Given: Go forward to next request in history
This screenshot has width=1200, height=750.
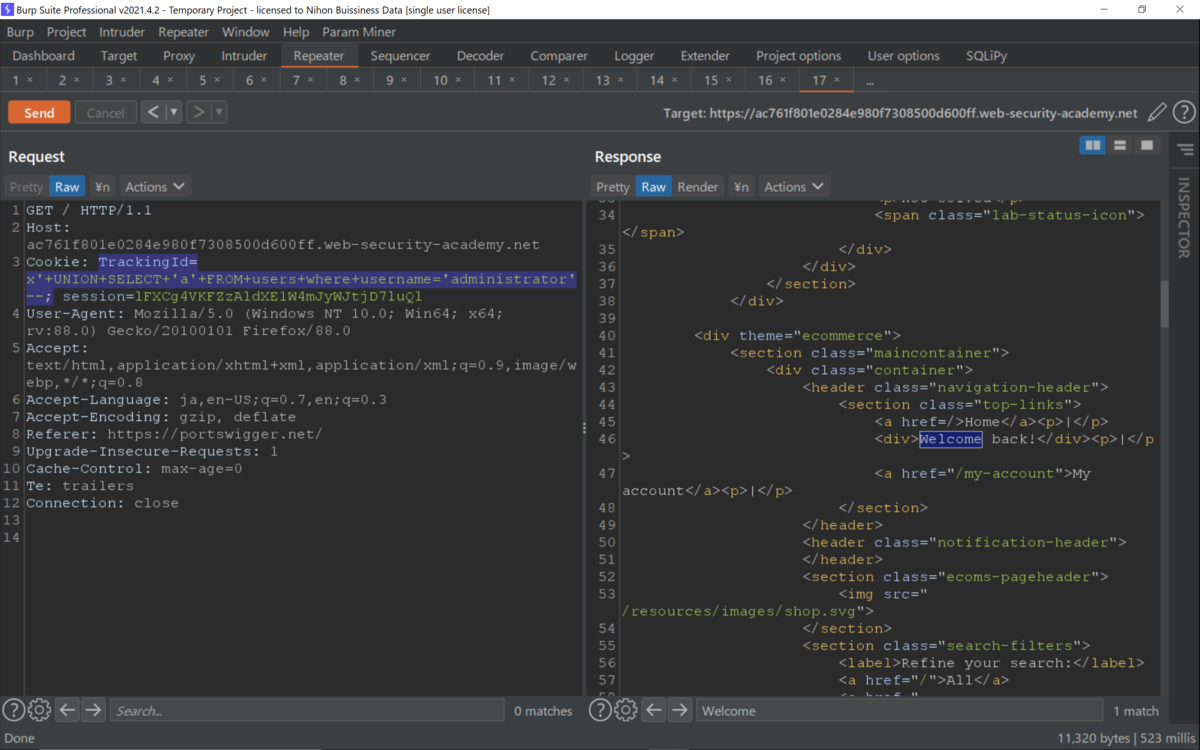Looking at the screenshot, I should 198,112.
